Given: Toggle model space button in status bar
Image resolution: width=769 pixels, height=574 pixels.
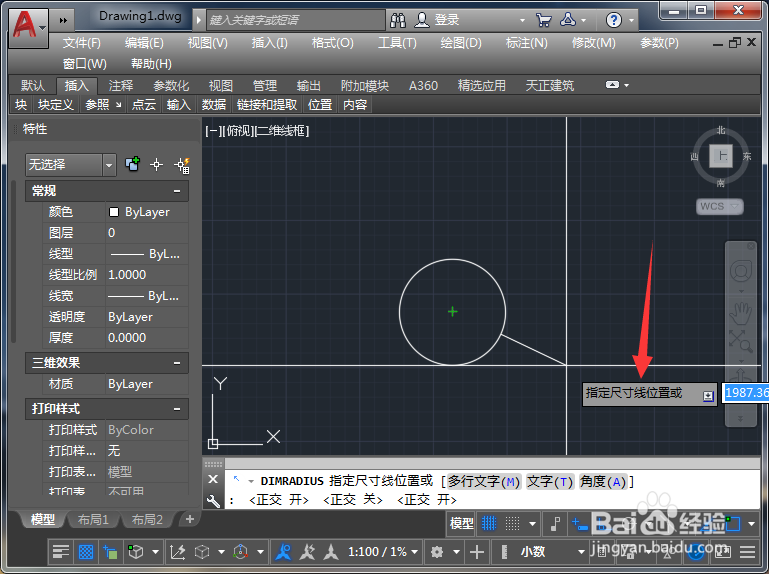Looking at the screenshot, I should pos(461,523).
